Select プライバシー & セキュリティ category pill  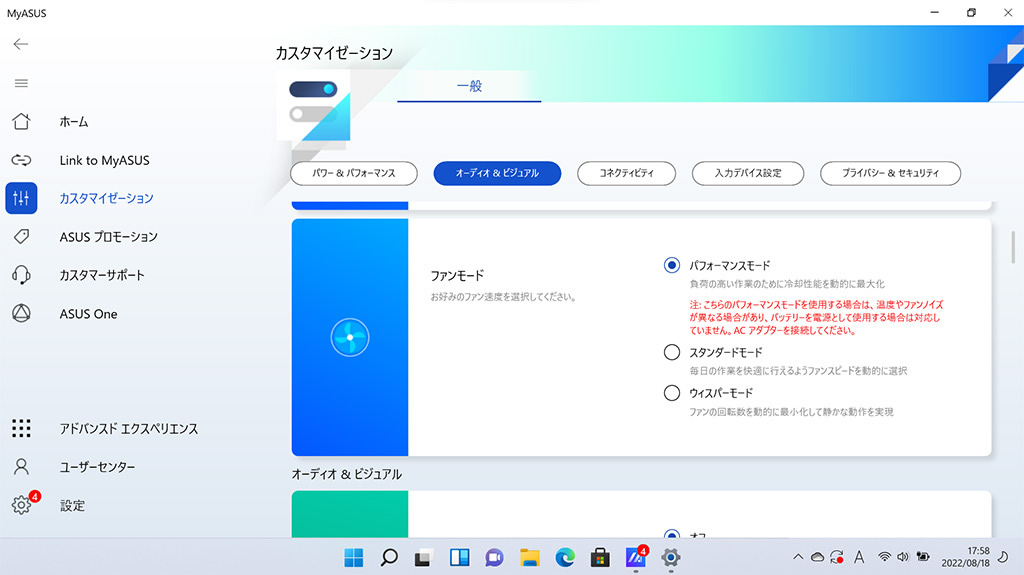(890, 173)
